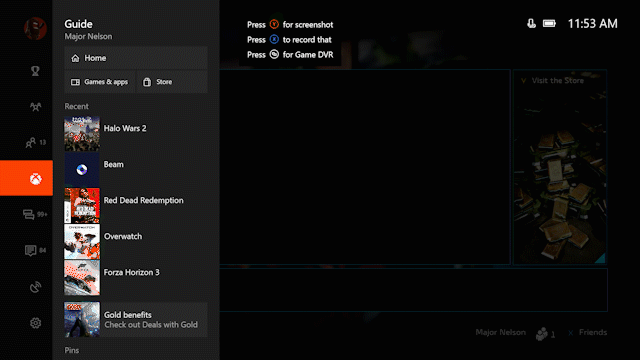Go to Home in Guide
The width and height of the screenshot is (640, 360).
point(136,58)
